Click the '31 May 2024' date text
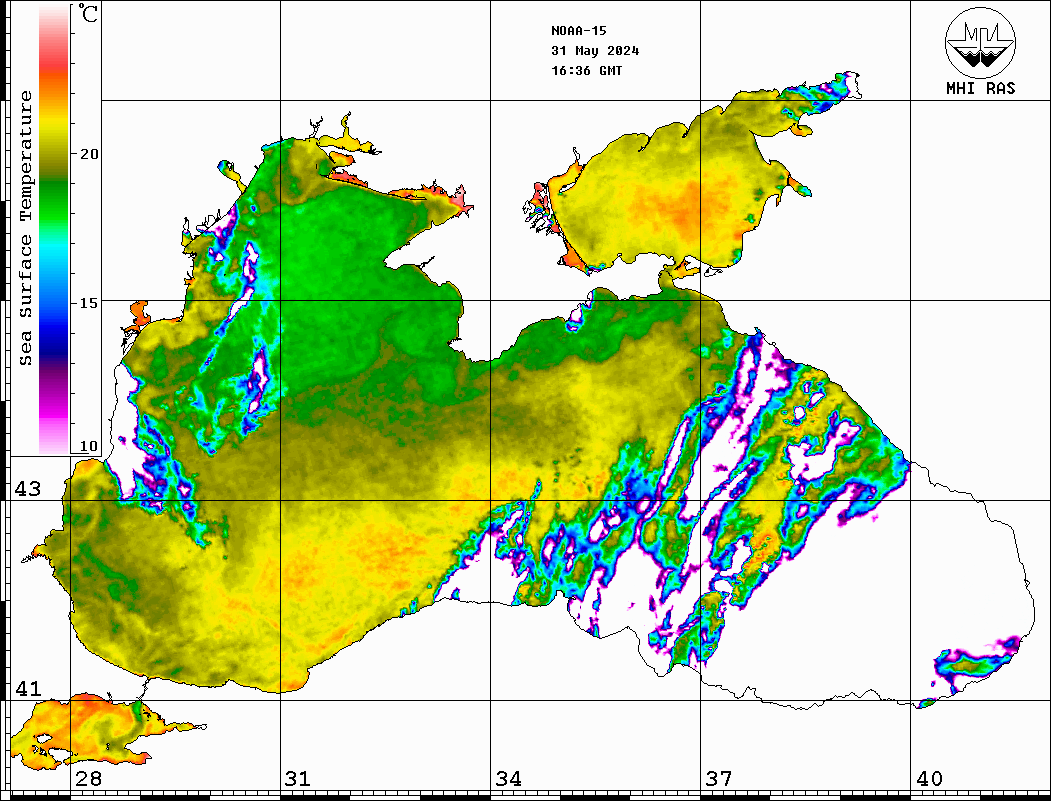Image resolution: width=1051 pixels, height=801 pixels. click(x=595, y=51)
